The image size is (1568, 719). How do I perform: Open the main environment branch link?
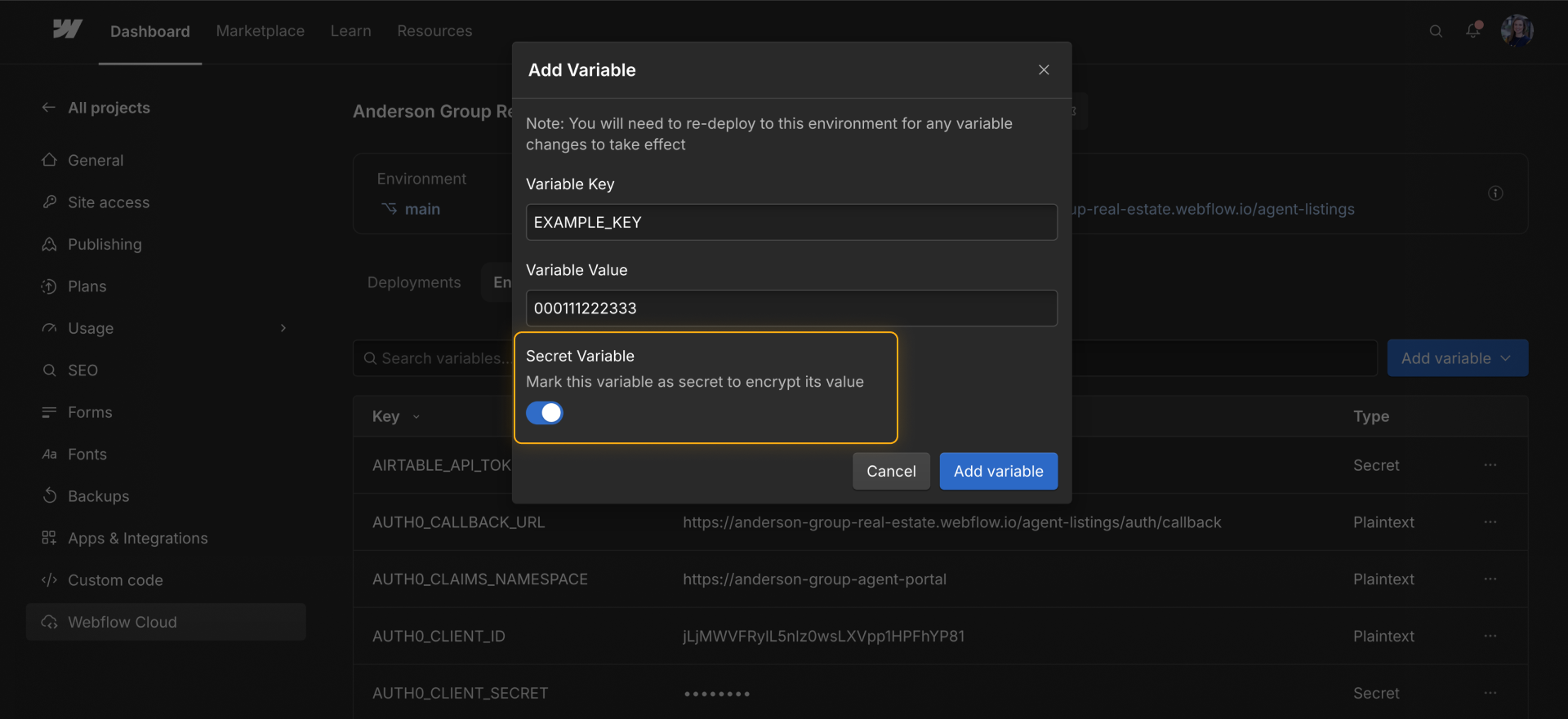pos(422,209)
